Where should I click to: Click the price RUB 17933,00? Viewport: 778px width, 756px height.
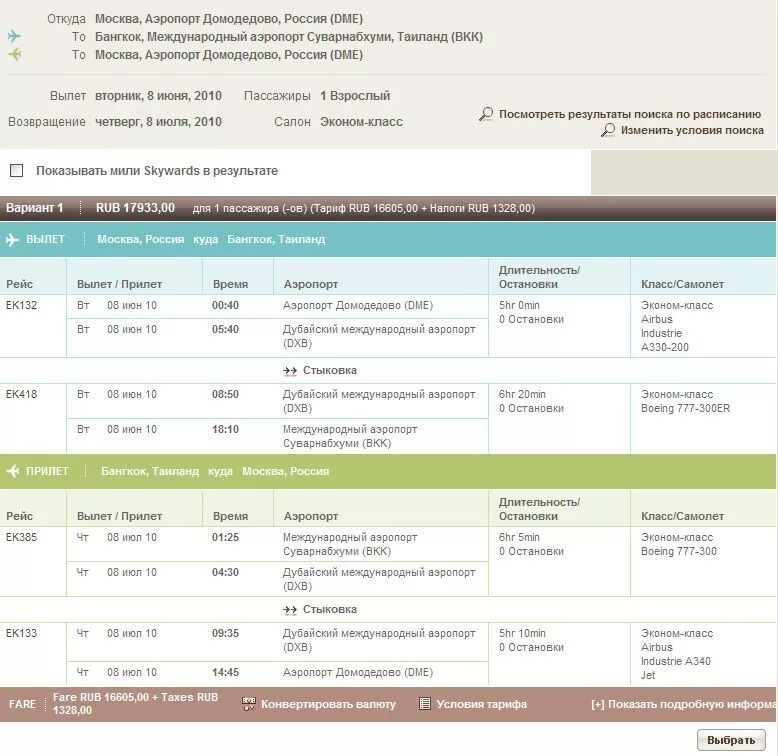click(x=135, y=208)
